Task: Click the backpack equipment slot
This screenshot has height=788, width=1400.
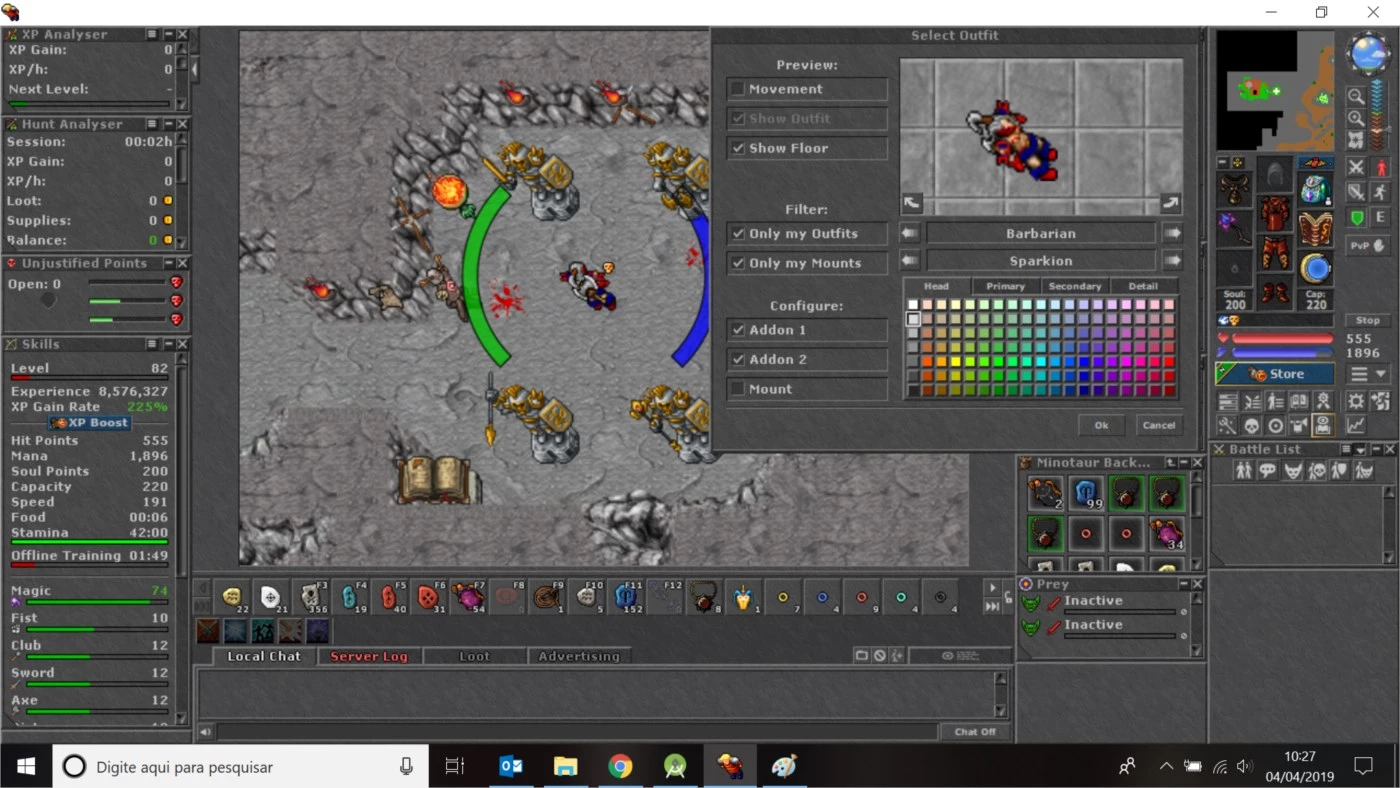Action: tap(1316, 187)
